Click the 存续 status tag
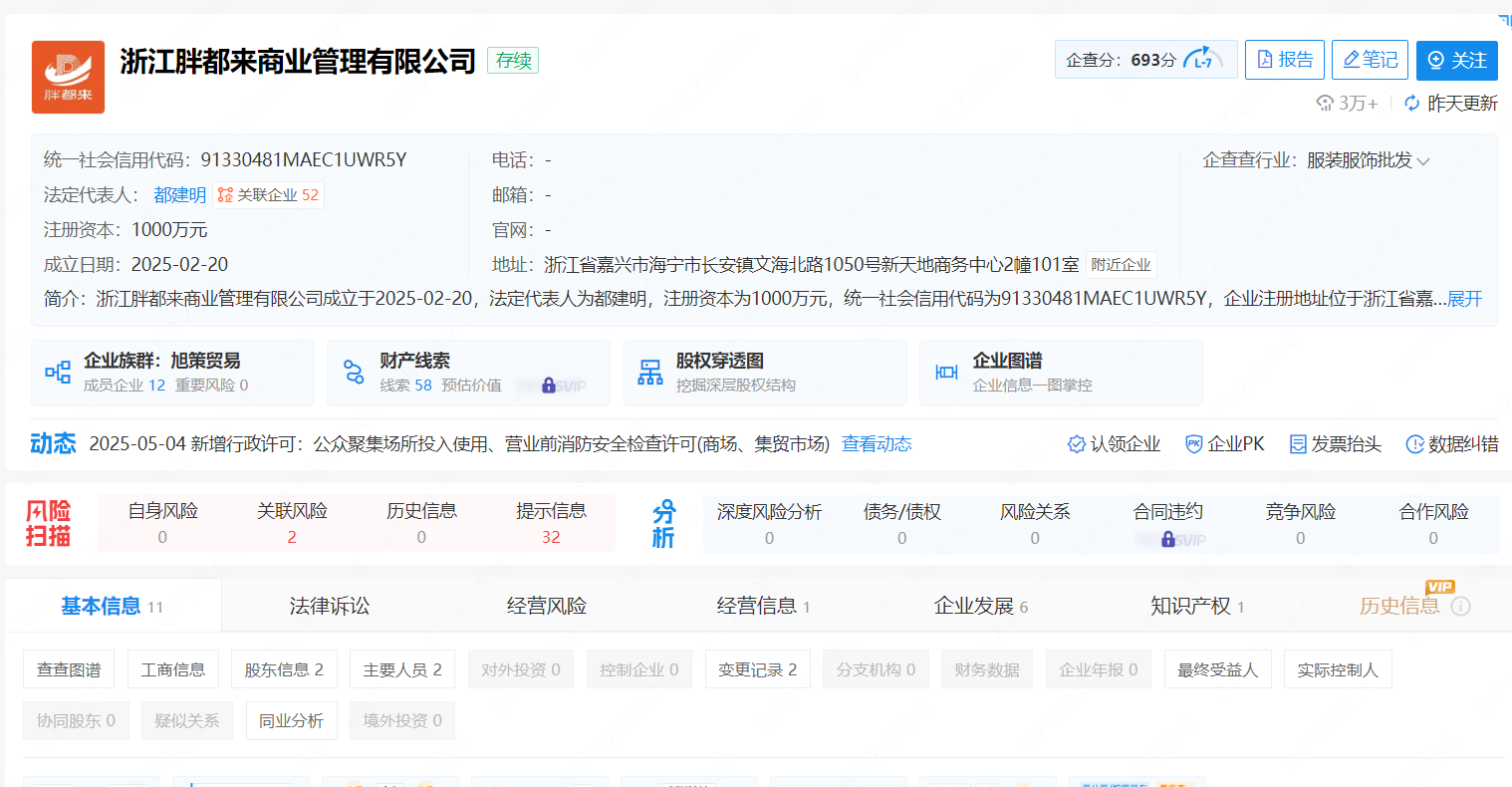Image resolution: width=1512 pixels, height=787 pixels. point(513,60)
